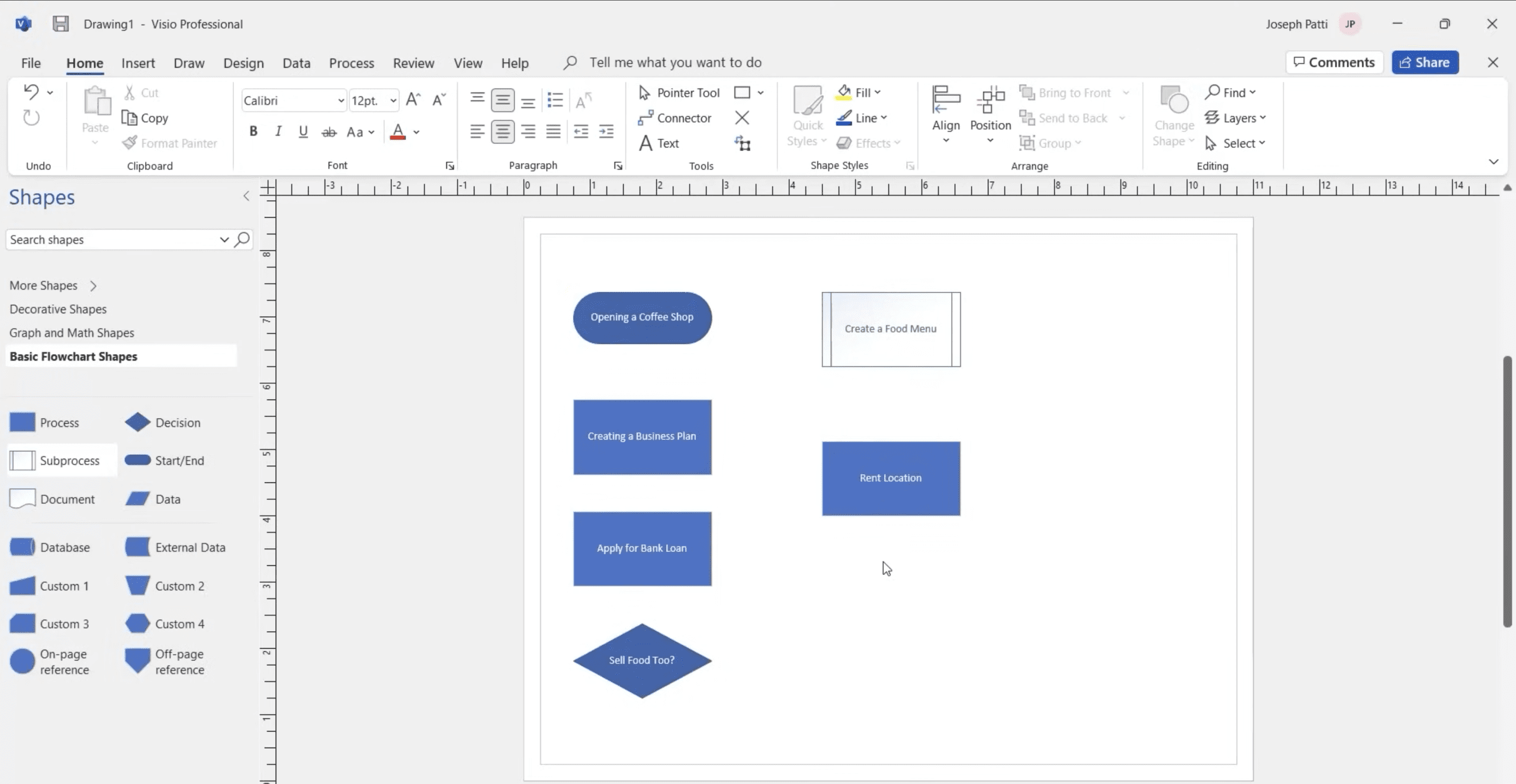
Task: Click the bullets list icon
Action: pyautogui.click(x=555, y=100)
